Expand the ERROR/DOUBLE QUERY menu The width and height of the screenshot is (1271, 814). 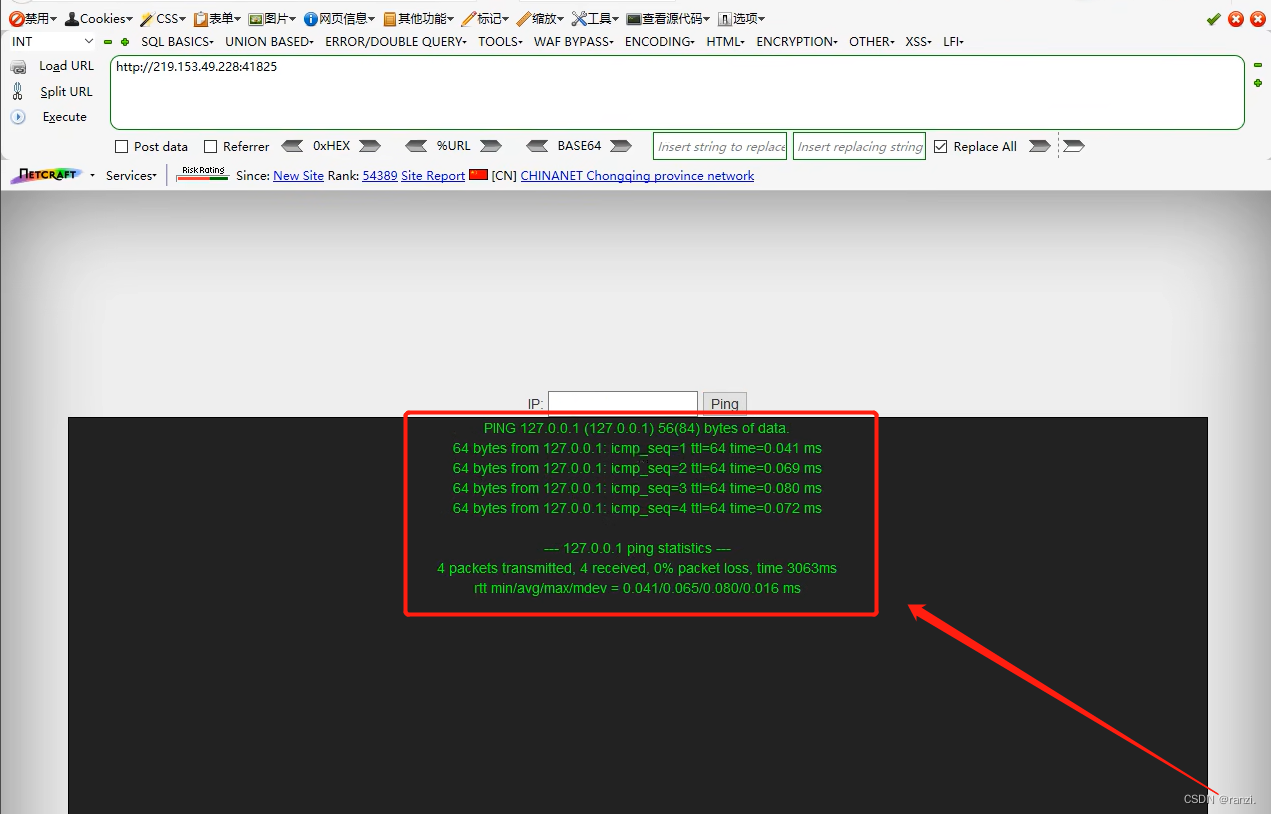point(396,42)
